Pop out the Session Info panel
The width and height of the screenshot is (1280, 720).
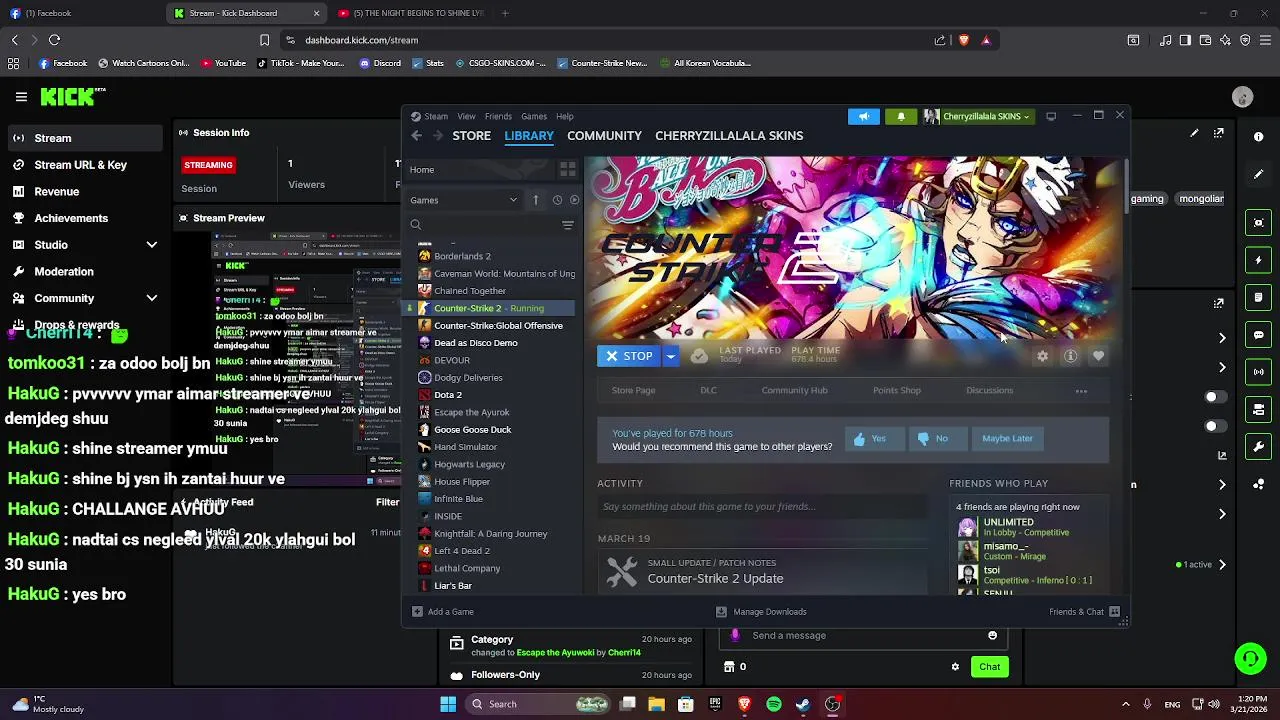1219,133
